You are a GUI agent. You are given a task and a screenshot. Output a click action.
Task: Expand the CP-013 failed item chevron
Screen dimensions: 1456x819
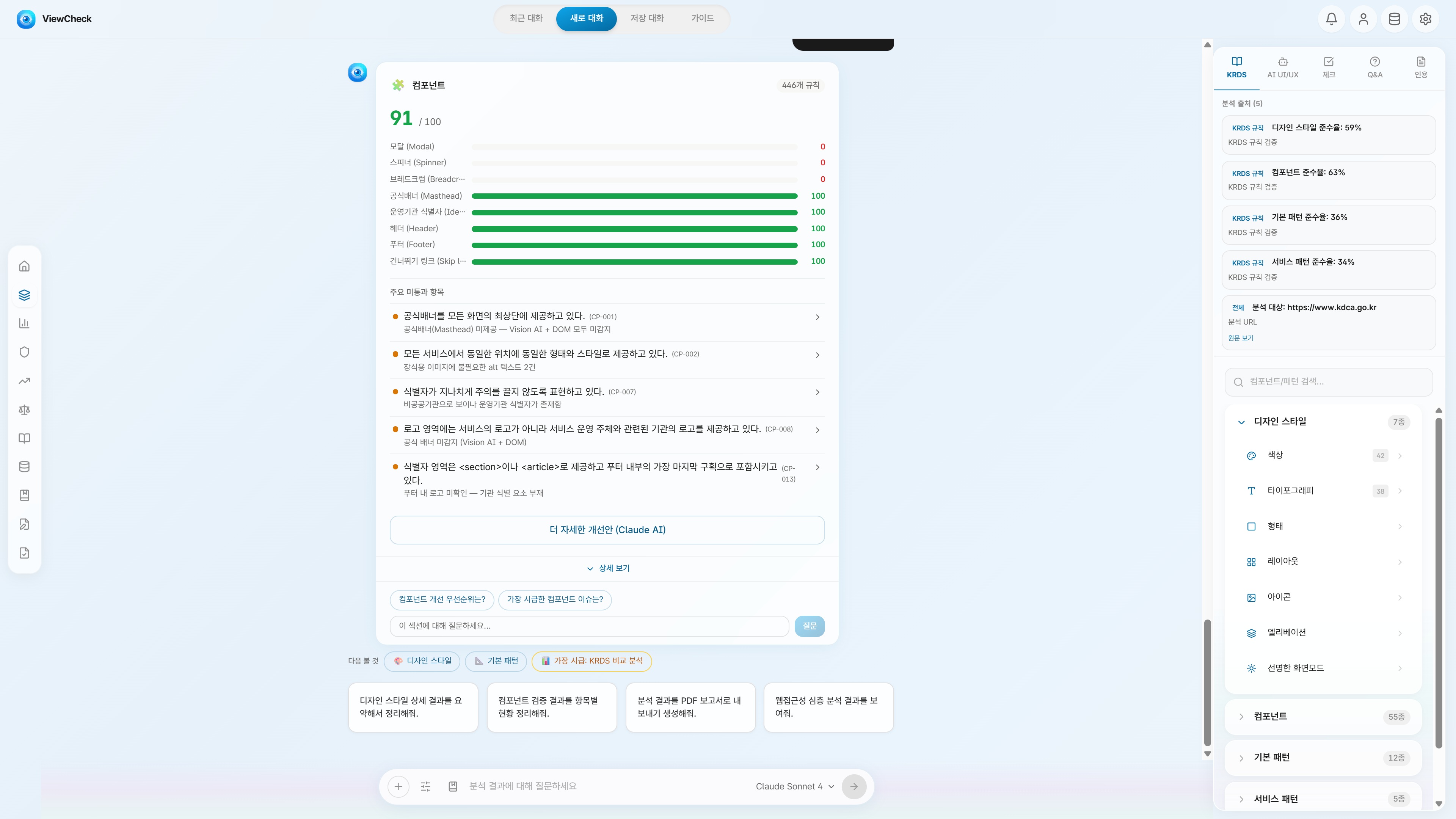coord(817,468)
